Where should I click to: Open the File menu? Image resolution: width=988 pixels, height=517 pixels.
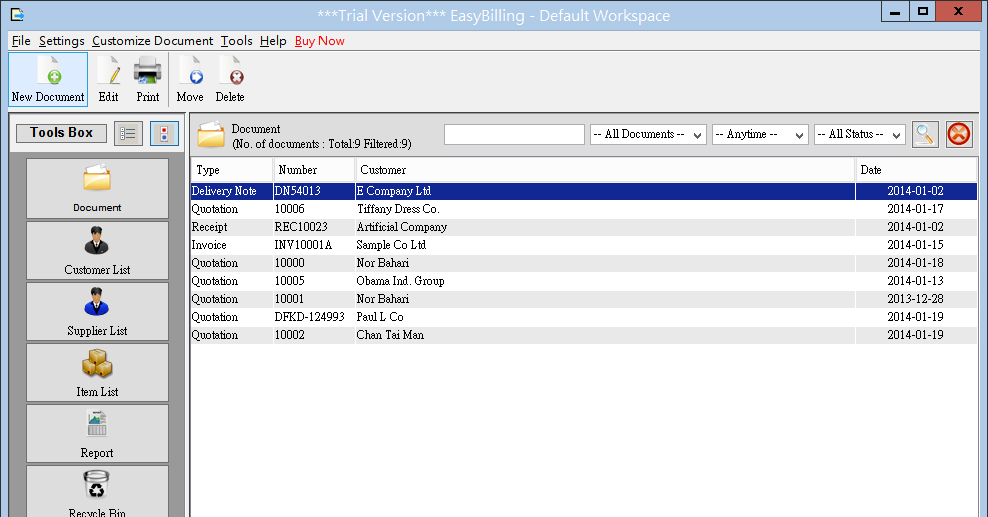(x=21, y=41)
